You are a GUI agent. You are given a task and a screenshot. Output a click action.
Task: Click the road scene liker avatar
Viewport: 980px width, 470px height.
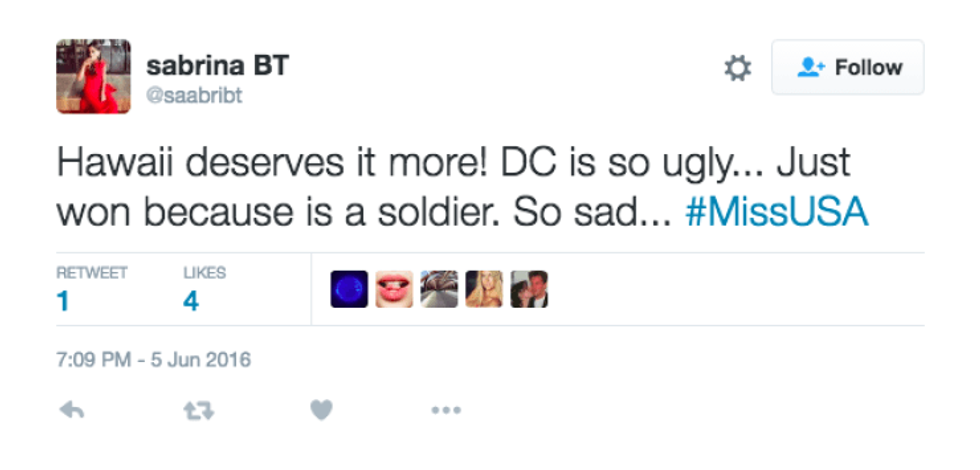tap(439, 289)
